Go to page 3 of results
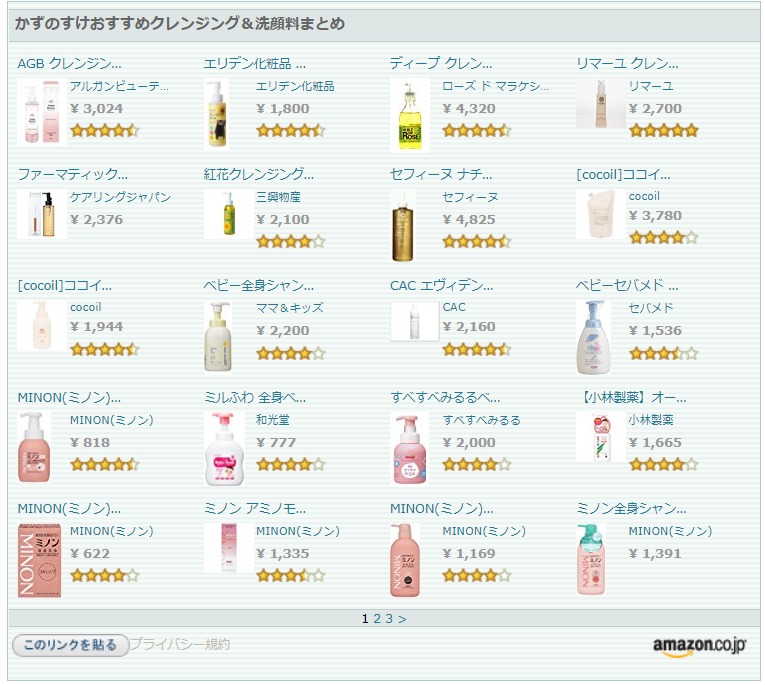 pos(389,619)
